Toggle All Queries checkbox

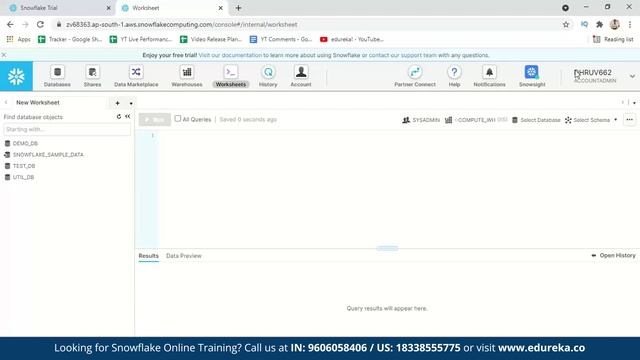pyautogui.click(x=178, y=118)
